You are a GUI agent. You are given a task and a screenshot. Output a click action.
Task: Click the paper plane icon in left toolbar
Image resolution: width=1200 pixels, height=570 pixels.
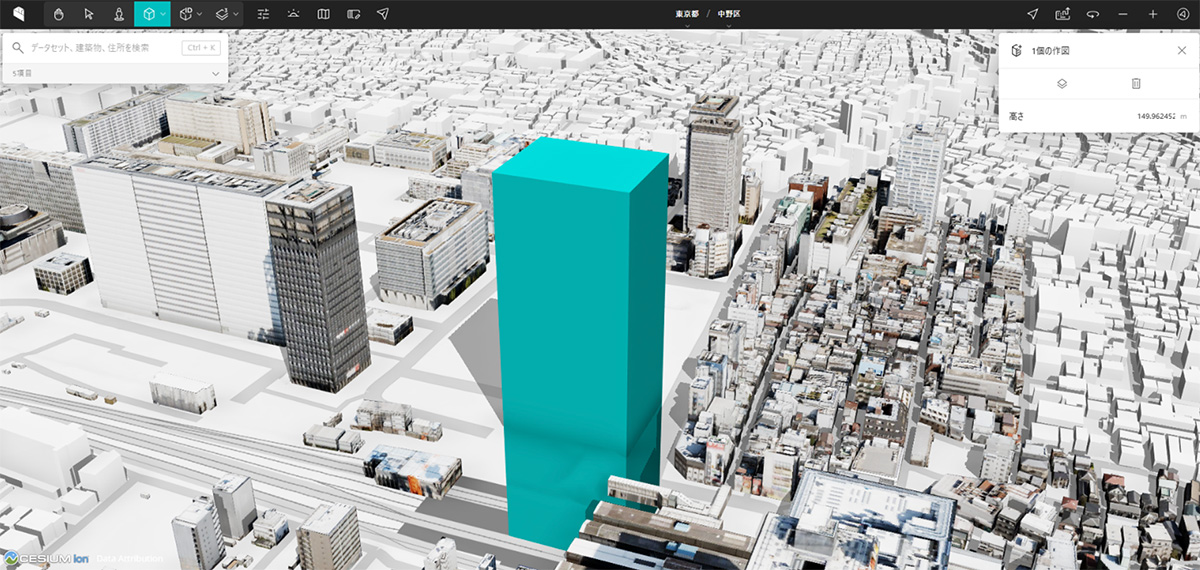(x=383, y=14)
